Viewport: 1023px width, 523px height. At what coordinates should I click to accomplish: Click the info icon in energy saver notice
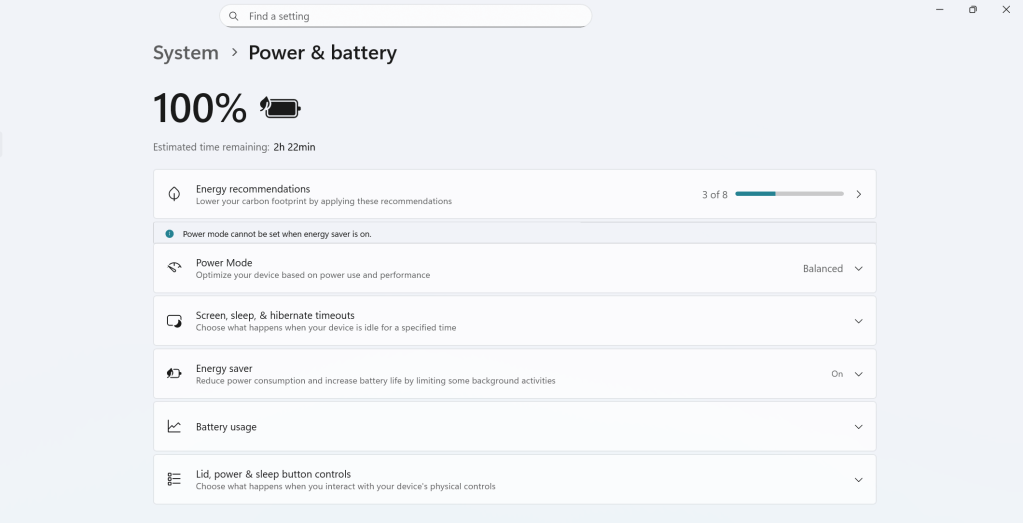coord(170,233)
